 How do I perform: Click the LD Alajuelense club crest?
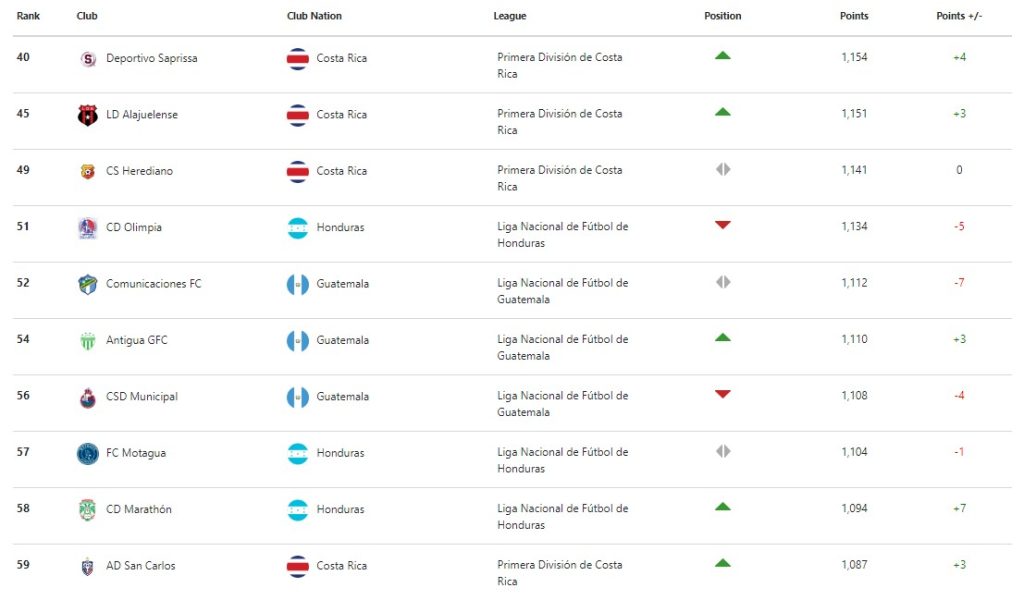tap(88, 115)
